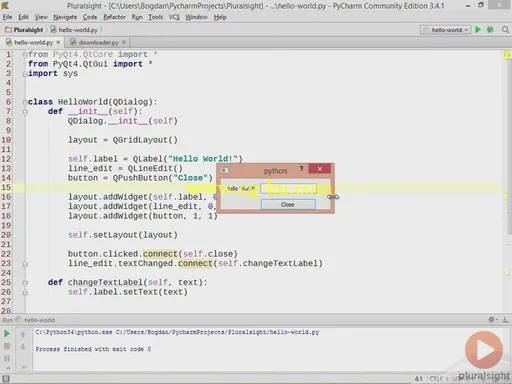Open the Tools menu
This screenshot has height=384, width=512.
(x=155, y=17)
